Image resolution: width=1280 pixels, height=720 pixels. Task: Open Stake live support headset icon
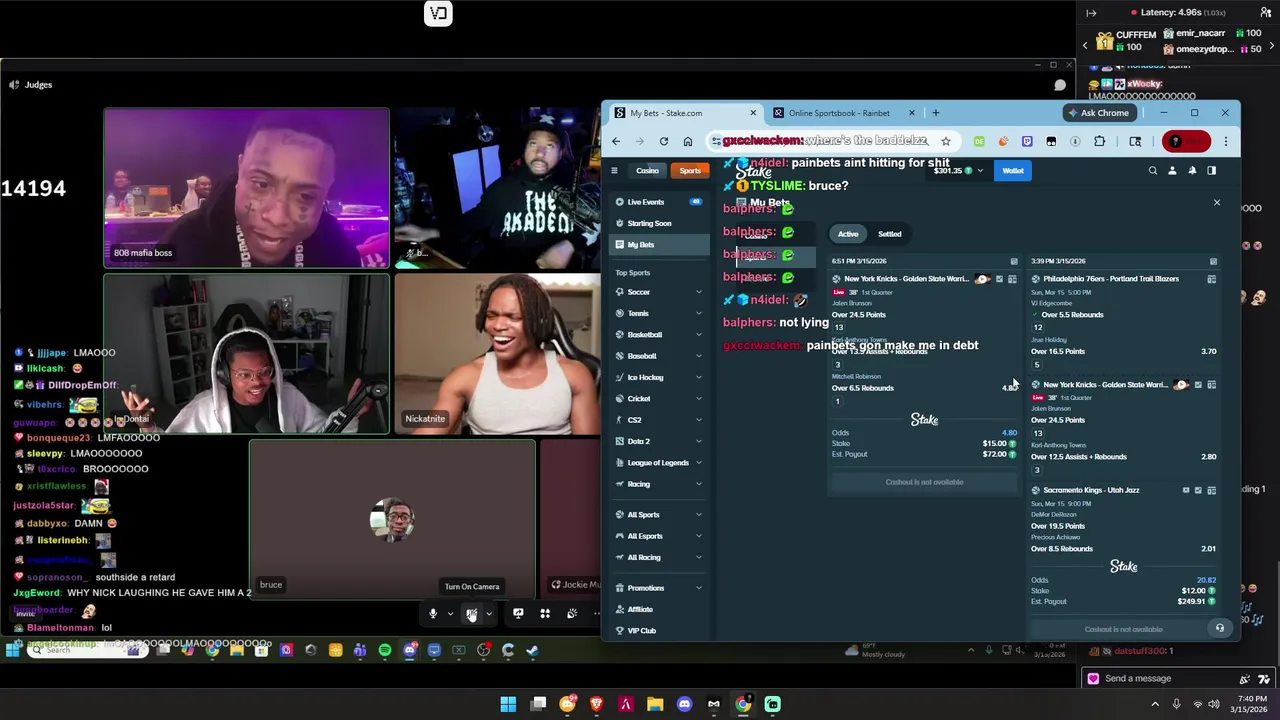pyautogui.click(x=1219, y=628)
